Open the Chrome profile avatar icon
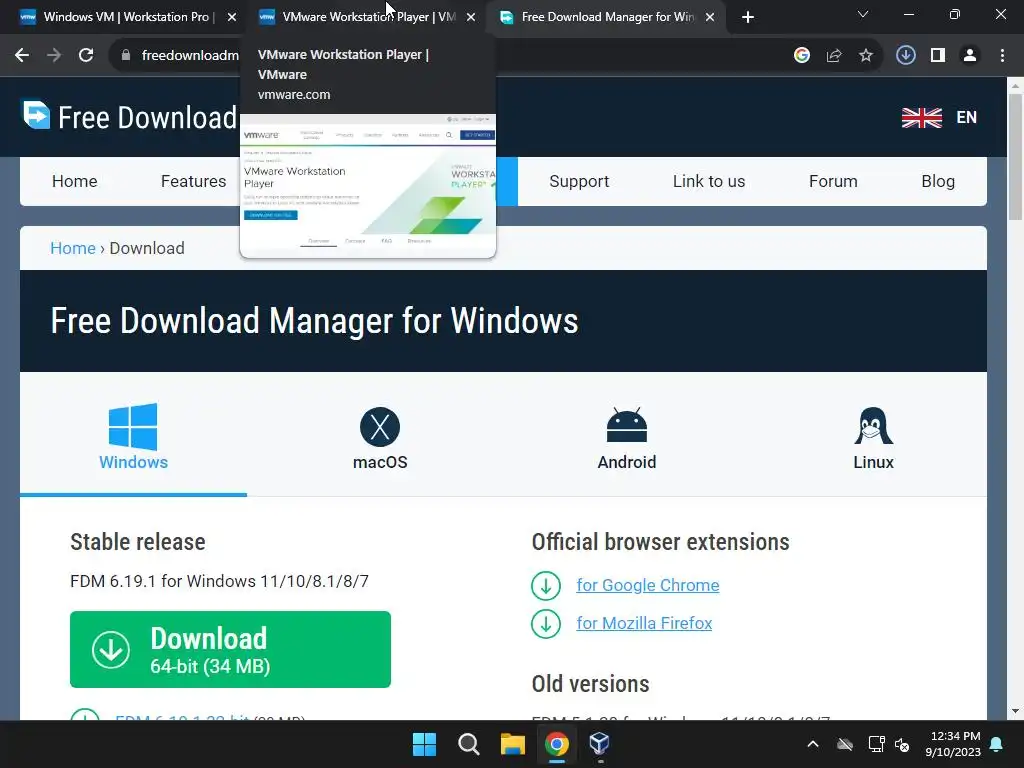This screenshot has width=1024, height=768. [970, 56]
